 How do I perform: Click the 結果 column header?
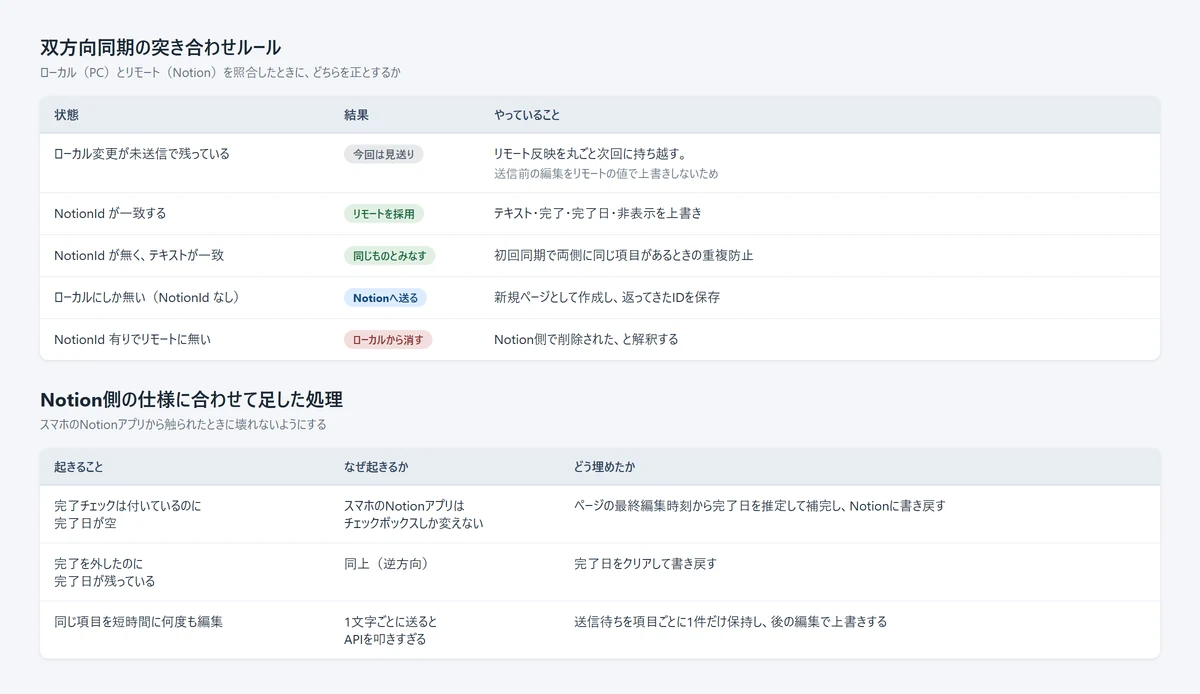[x=356, y=115]
